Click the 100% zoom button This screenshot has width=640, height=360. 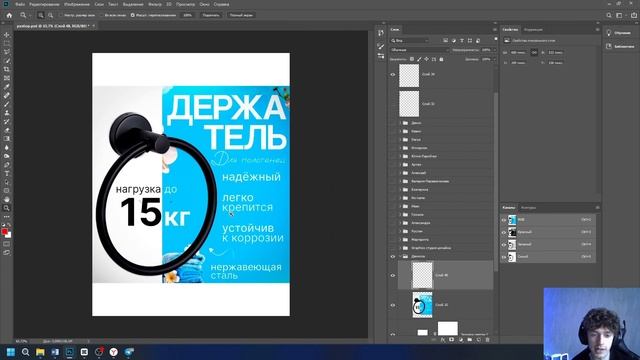coord(187,15)
